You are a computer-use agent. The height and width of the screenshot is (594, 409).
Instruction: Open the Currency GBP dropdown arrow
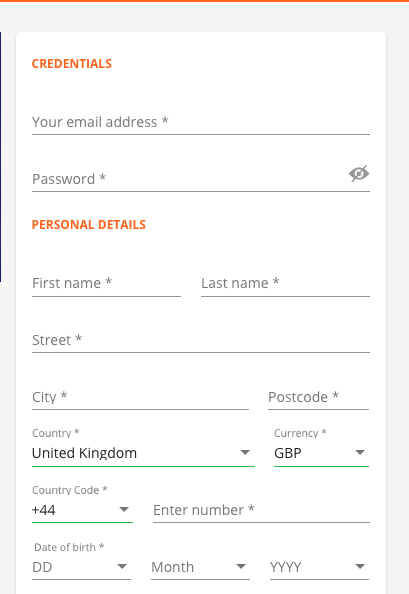click(x=360, y=452)
